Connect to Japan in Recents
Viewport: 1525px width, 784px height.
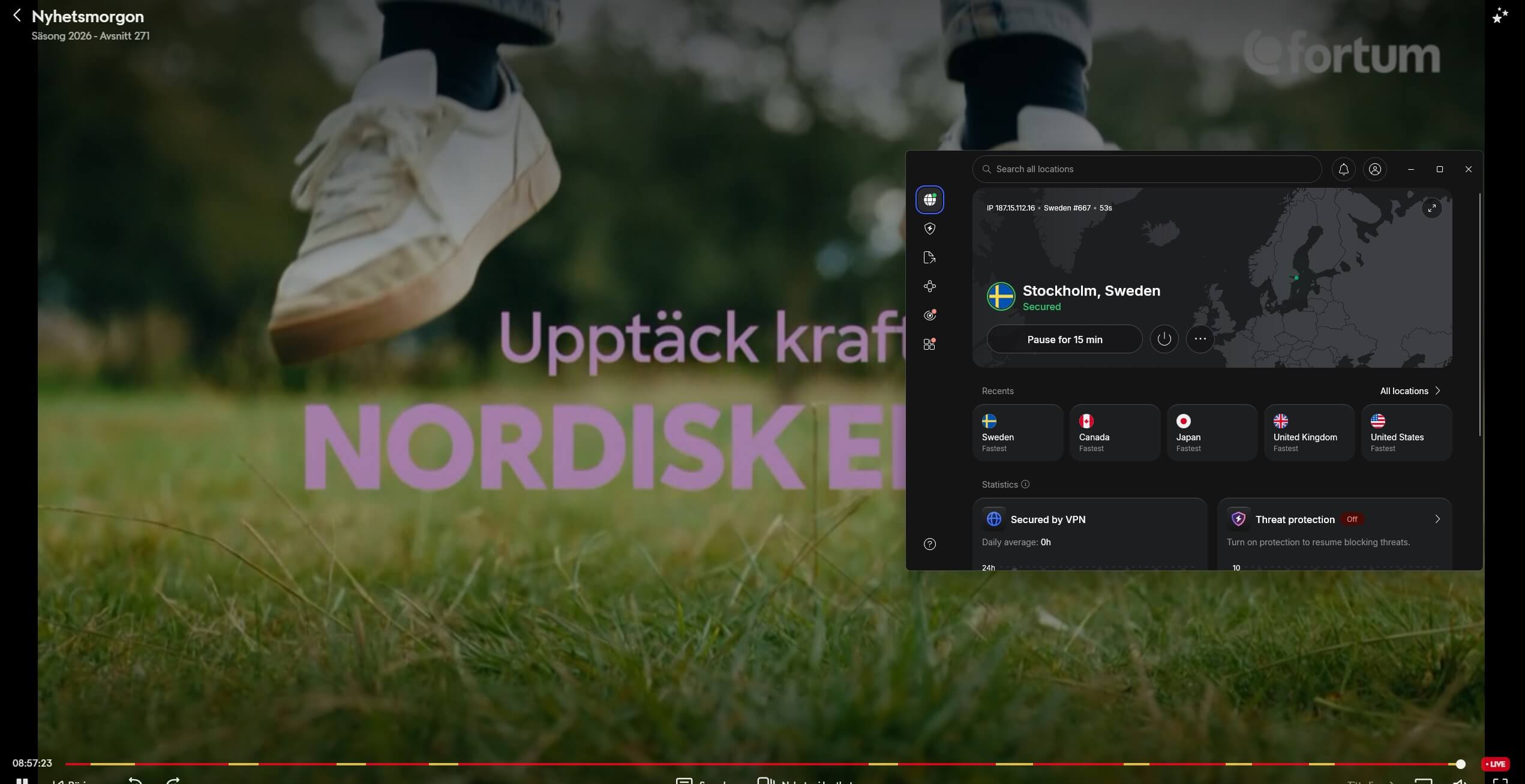[x=1212, y=432]
